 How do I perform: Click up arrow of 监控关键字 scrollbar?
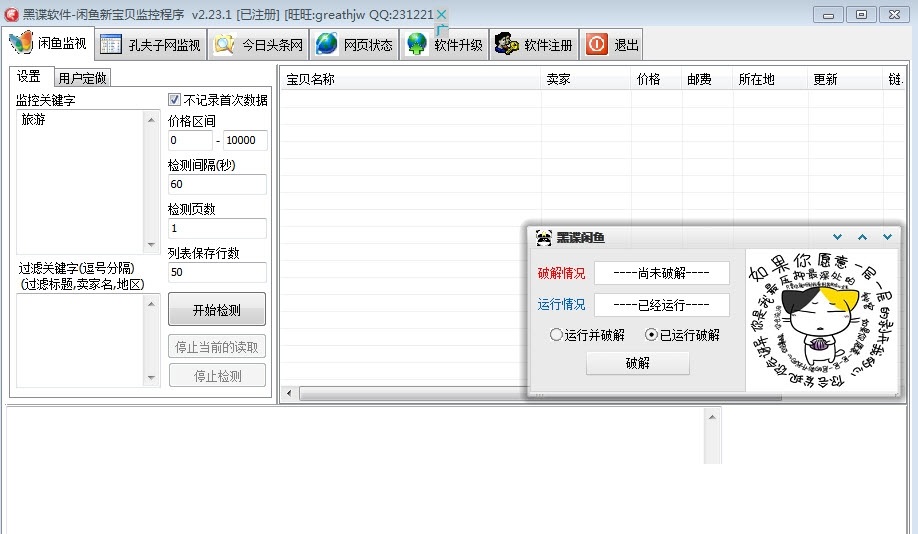[x=152, y=119]
